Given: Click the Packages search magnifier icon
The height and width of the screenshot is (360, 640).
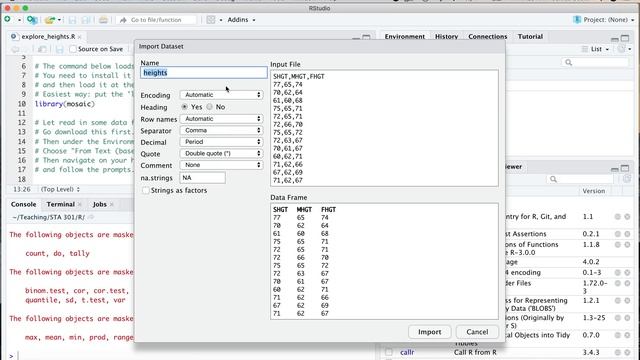Looking at the screenshot, I should (x=553, y=179).
